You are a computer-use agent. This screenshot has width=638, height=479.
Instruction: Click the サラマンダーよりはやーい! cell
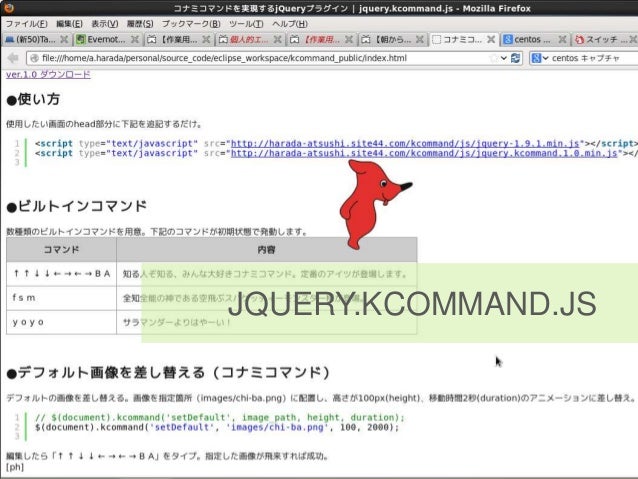tap(267, 322)
